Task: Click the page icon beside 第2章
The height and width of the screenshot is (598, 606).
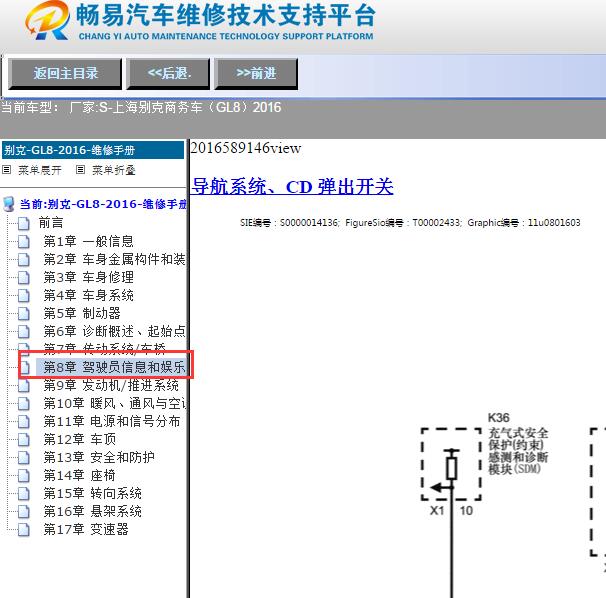Action: point(24,260)
